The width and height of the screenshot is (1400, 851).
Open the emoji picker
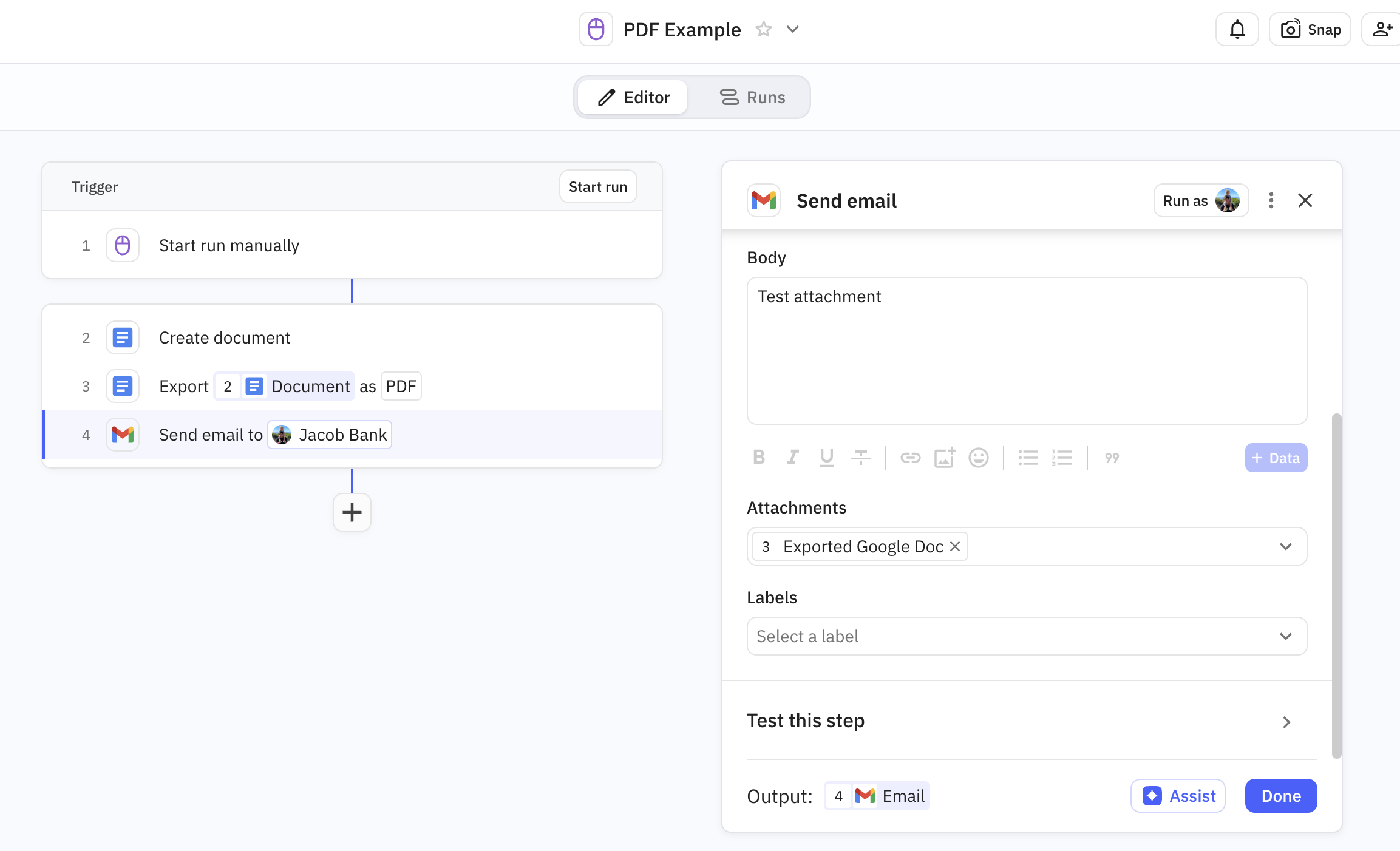point(978,457)
